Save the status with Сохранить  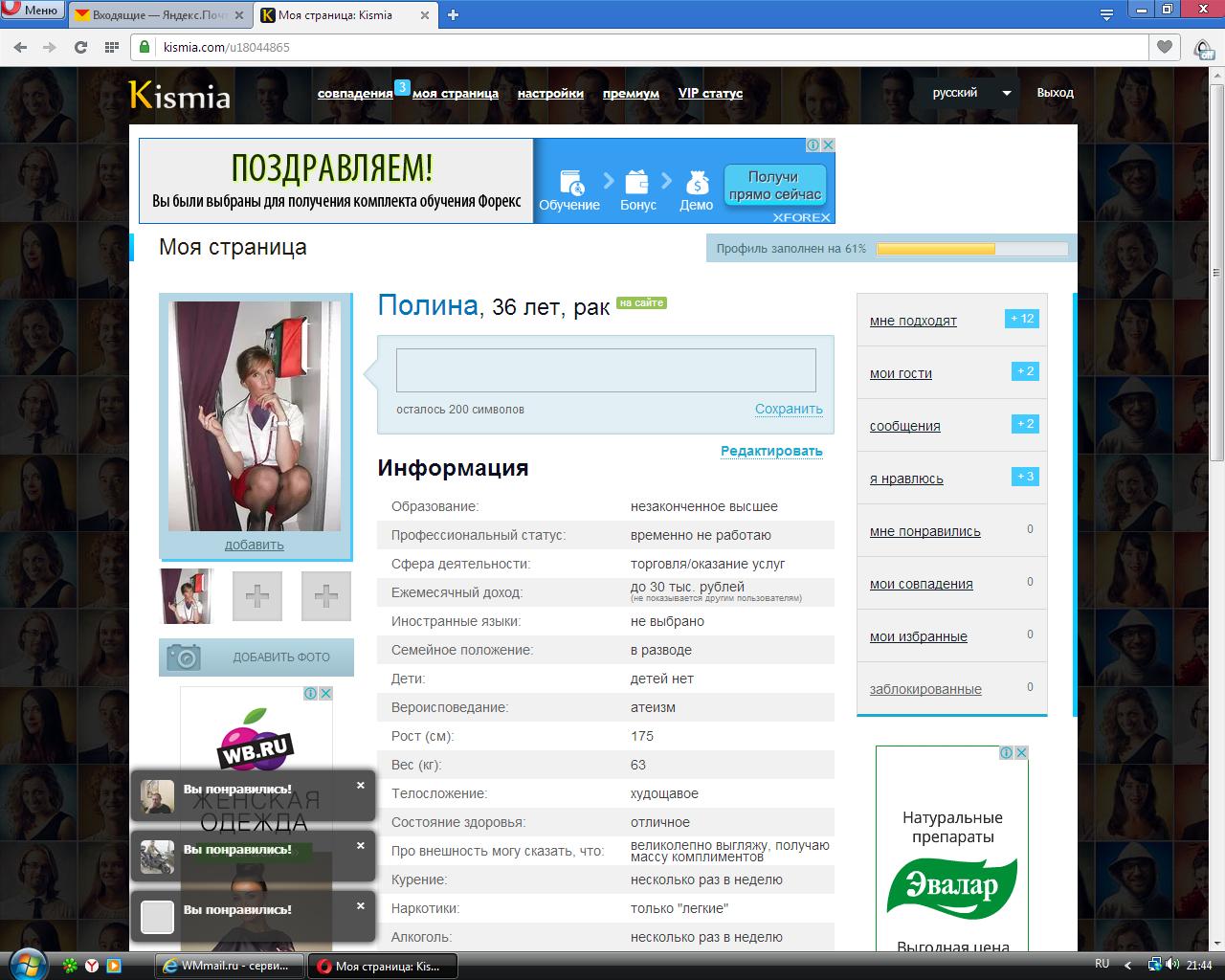789,409
